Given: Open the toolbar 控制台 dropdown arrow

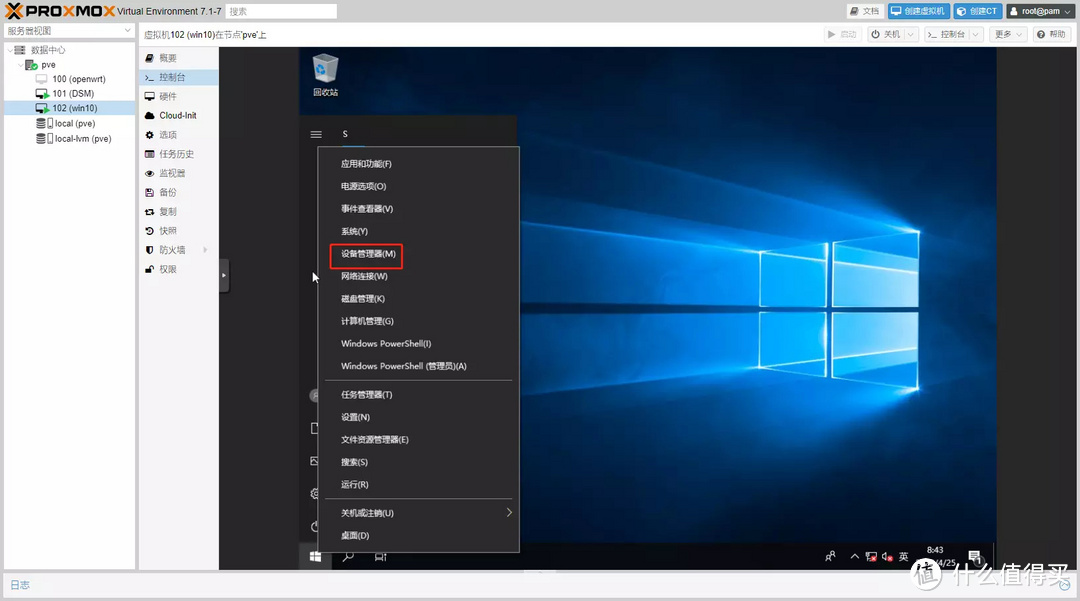Looking at the screenshot, I should 975,34.
